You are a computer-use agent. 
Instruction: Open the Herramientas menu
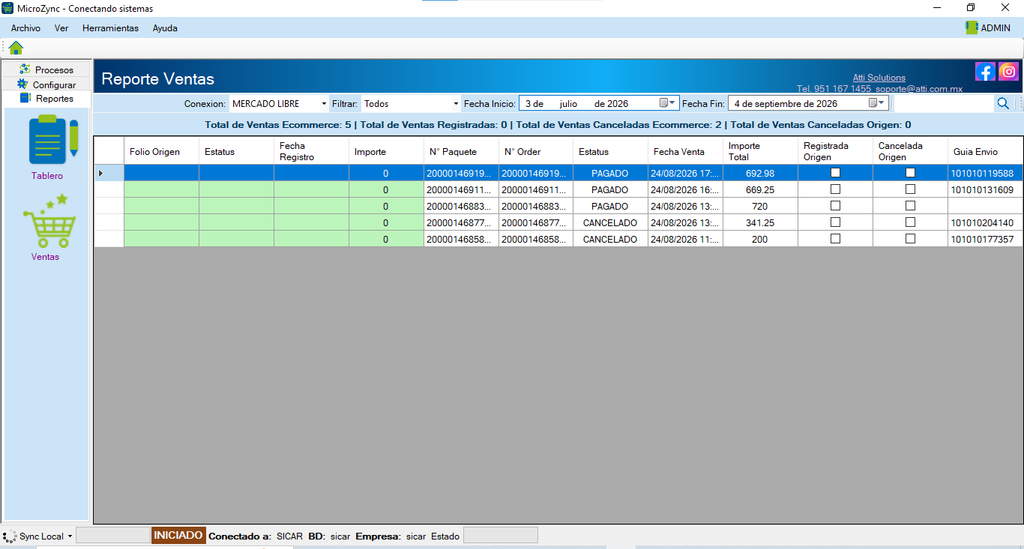pyautogui.click(x=110, y=28)
